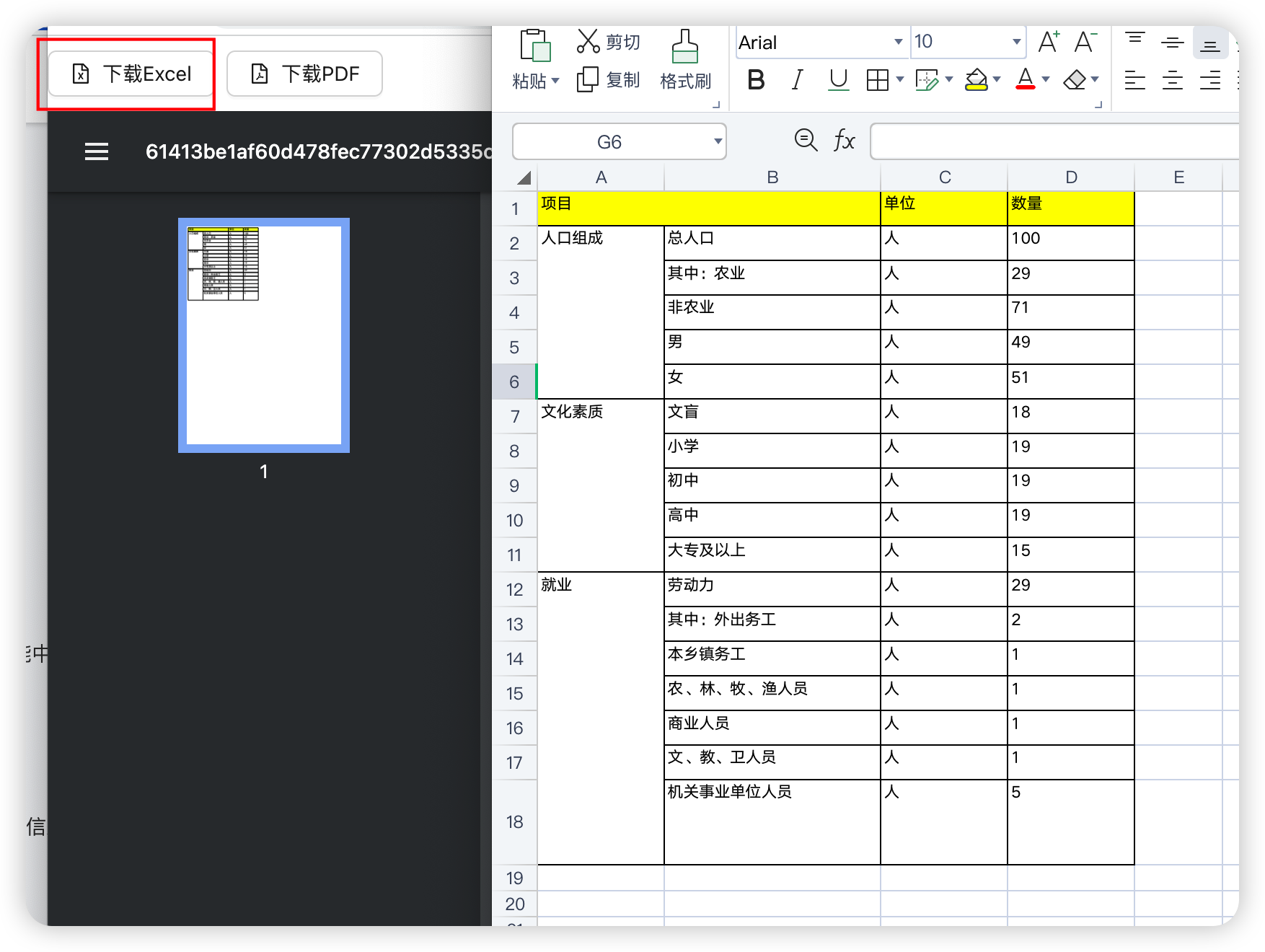The height and width of the screenshot is (952, 1265).
Task: Click the fx insert function icon
Action: pyautogui.click(x=844, y=140)
